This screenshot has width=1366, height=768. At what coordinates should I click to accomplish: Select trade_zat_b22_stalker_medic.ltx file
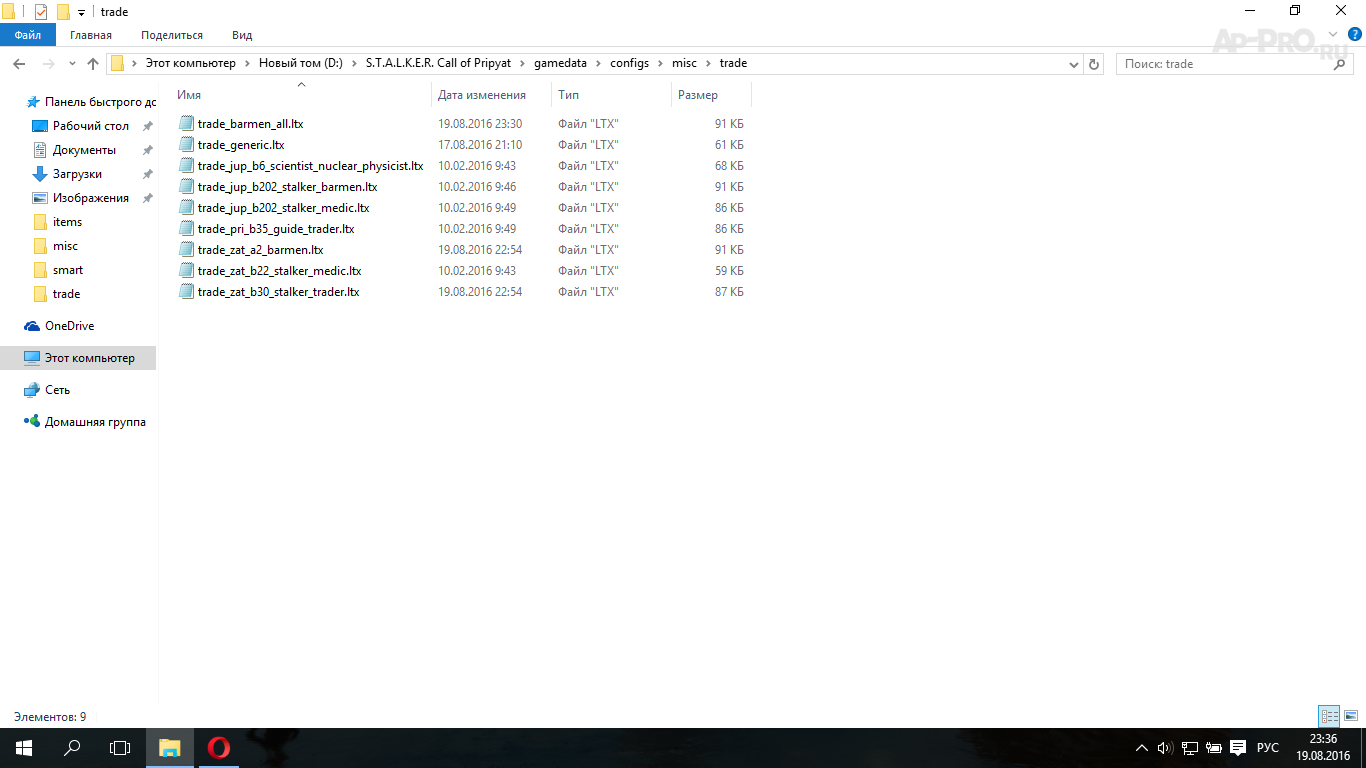pyautogui.click(x=279, y=271)
